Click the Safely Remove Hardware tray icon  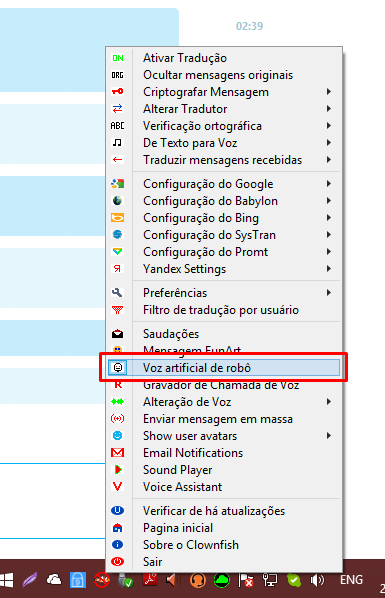click(x=125, y=580)
